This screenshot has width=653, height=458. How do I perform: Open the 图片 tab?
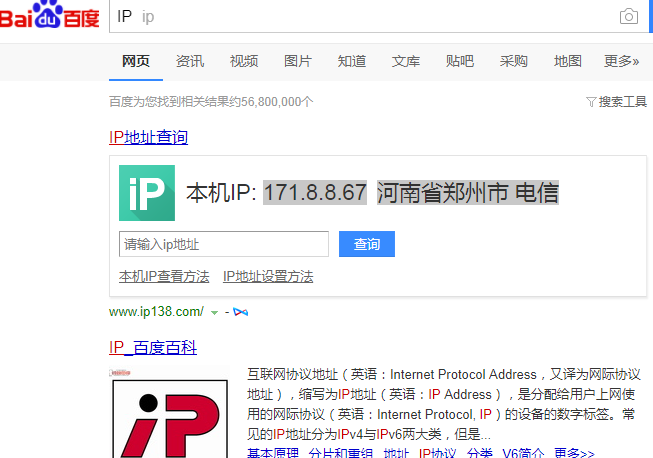[298, 61]
